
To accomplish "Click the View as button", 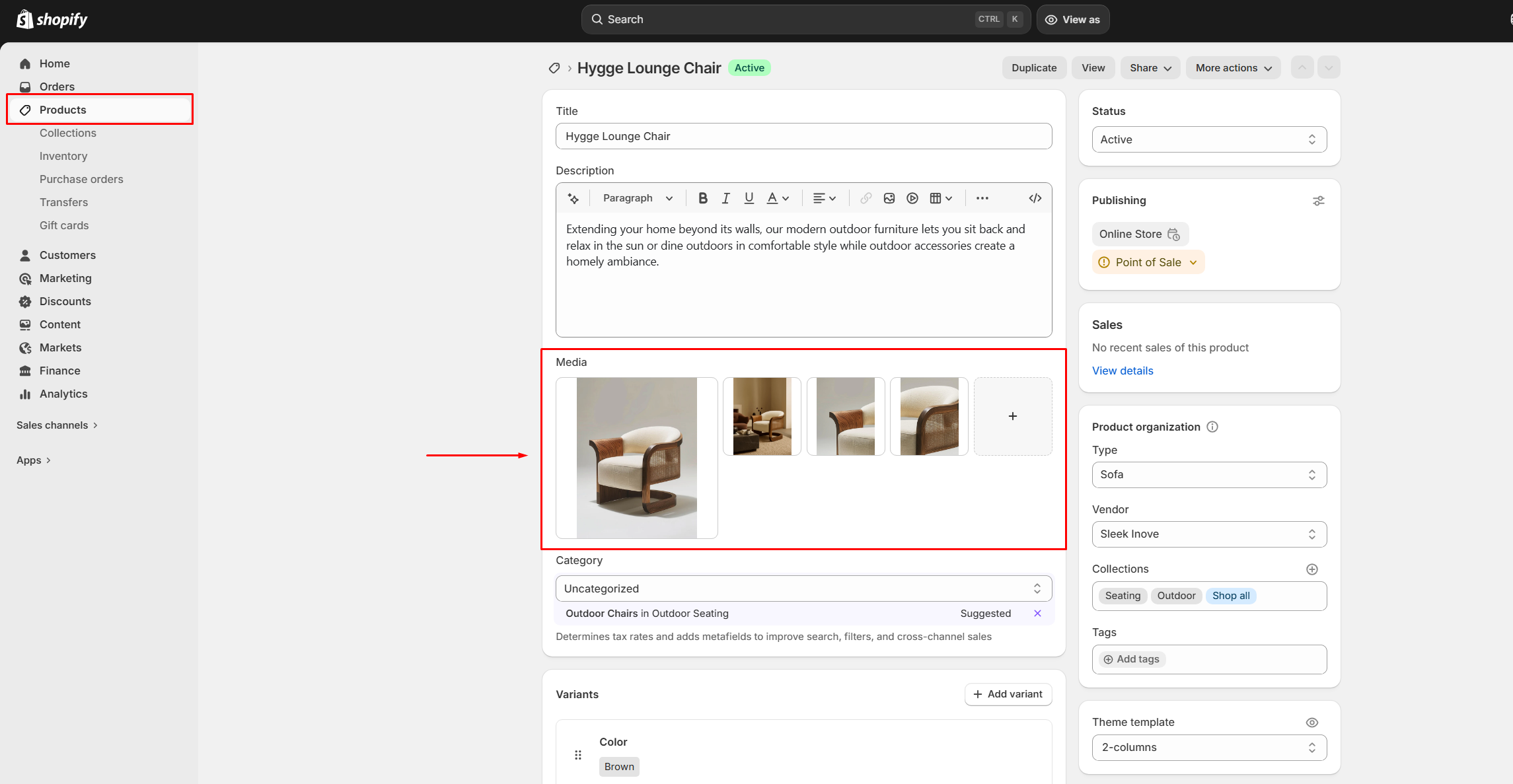I will tap(1073, 19).
